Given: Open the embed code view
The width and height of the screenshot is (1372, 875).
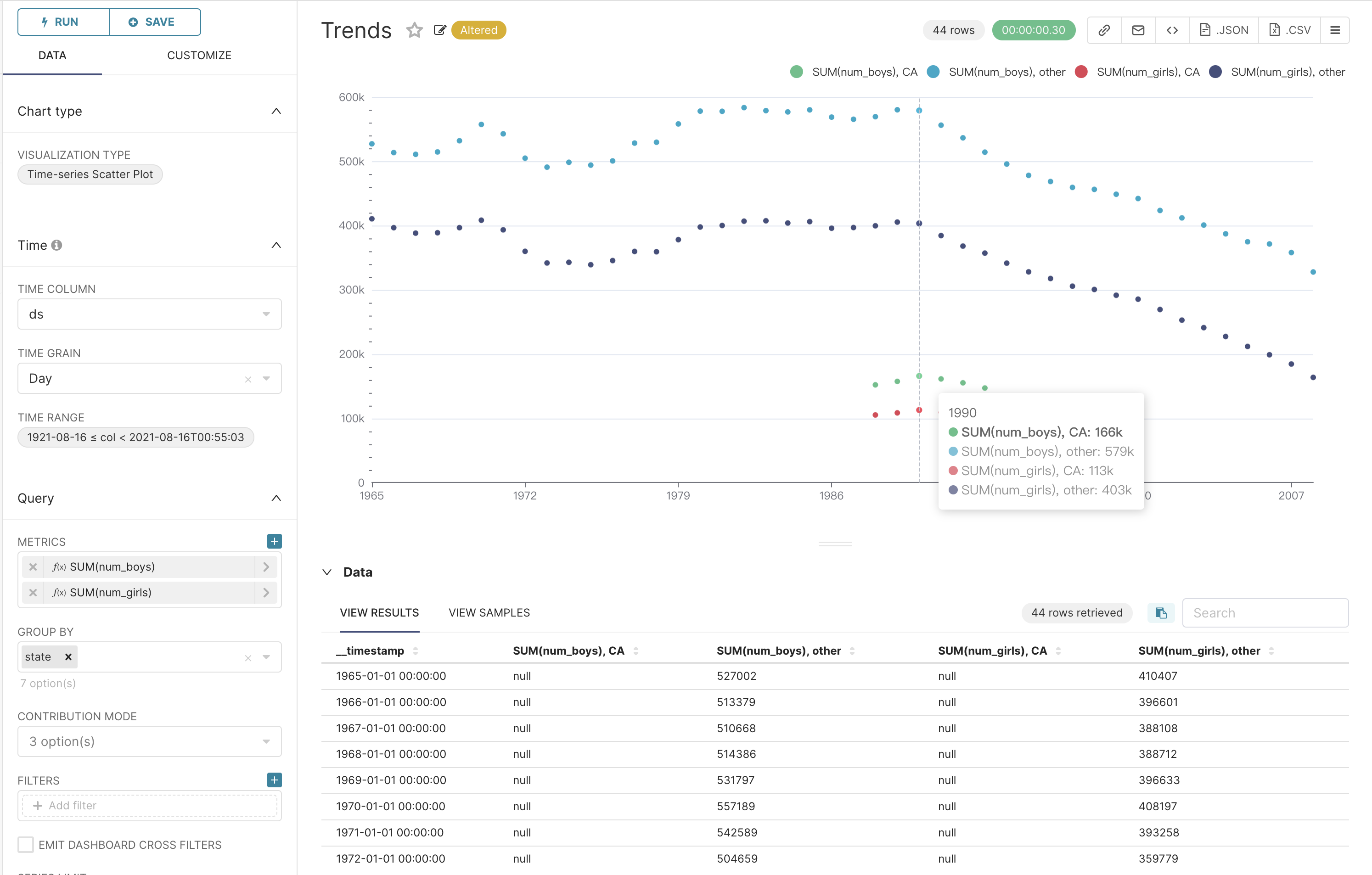Looking at the screenshot, I should 1172,30.
